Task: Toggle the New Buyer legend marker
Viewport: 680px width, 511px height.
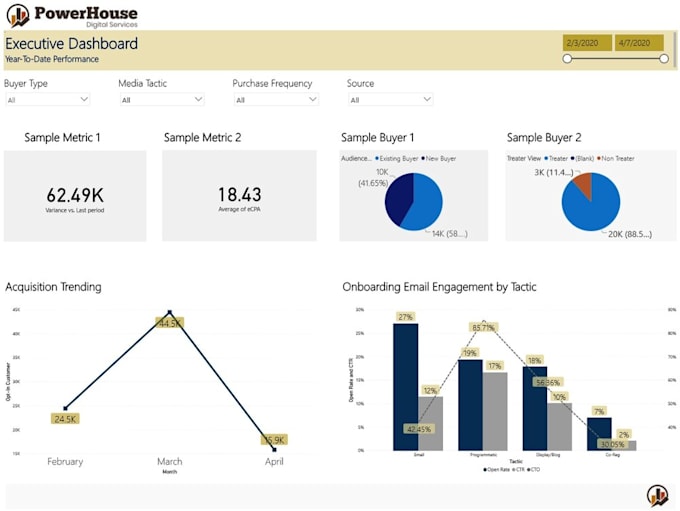Action: pos(423,159)
